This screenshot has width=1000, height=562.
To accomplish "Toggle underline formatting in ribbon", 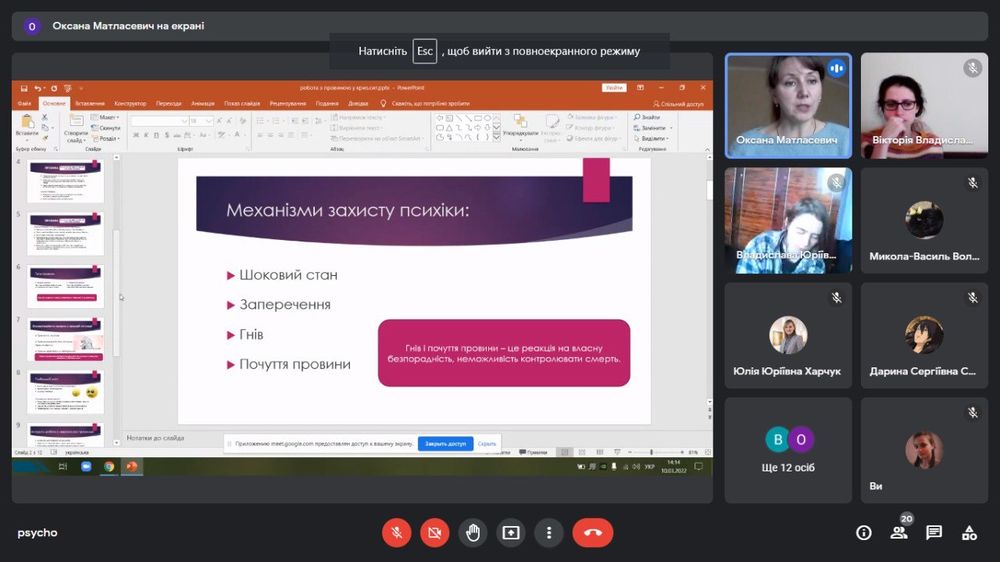I will (x=156, y=135).
